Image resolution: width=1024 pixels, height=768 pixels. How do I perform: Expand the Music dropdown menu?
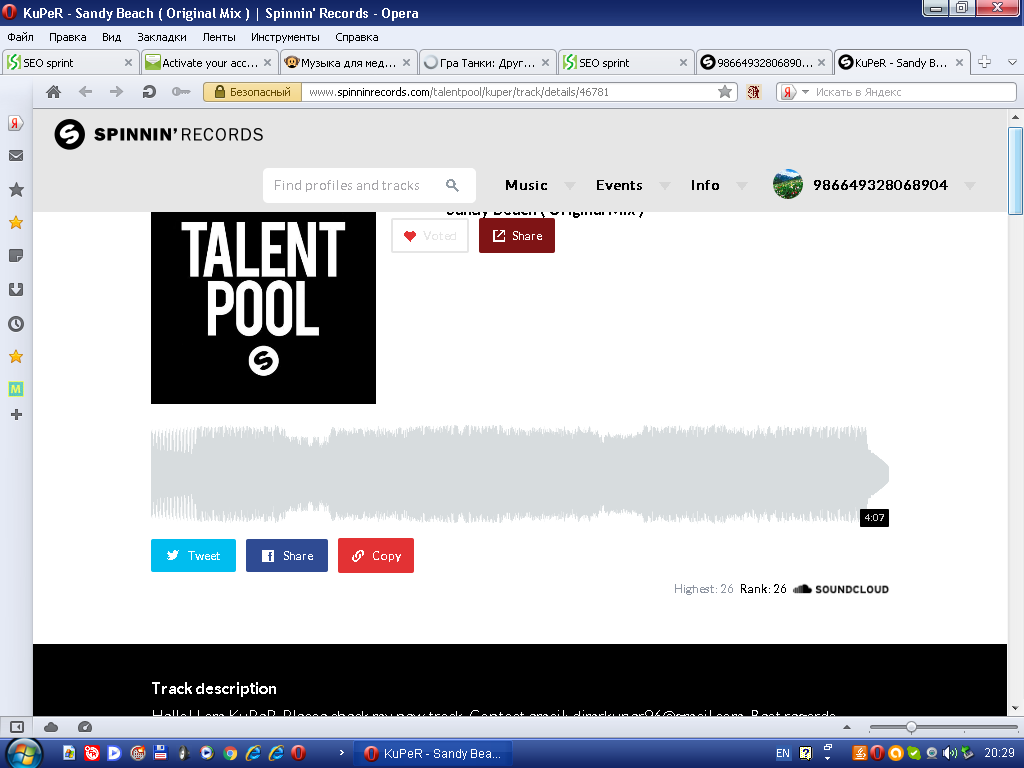(x=570, y=185)
